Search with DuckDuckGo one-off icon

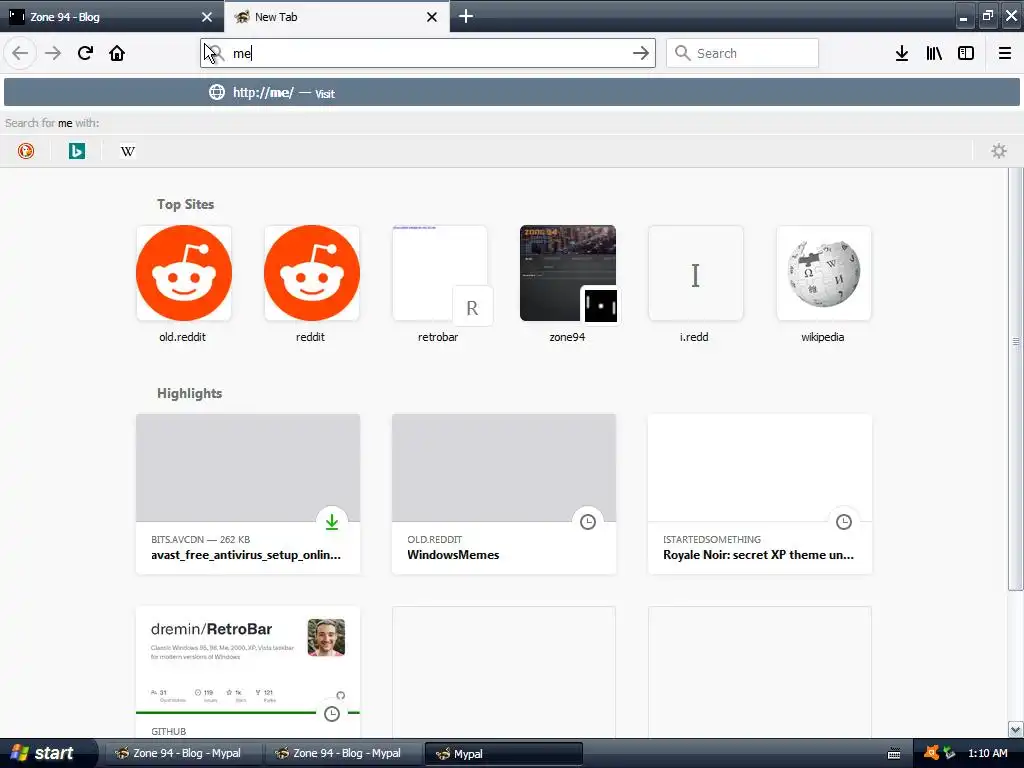pyautogui.click(x=25, y=151)
